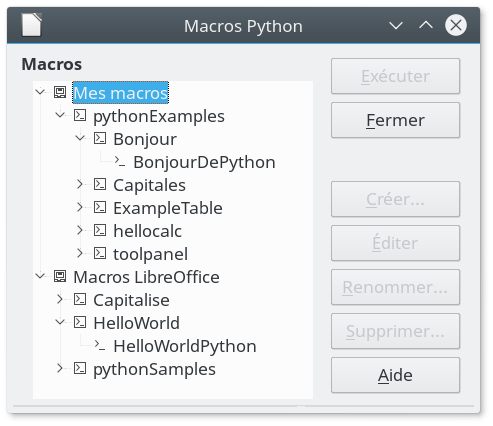Screen dimensions: 493x426
Task: Click the Mes macros container icon
Action: click(60, 92)
